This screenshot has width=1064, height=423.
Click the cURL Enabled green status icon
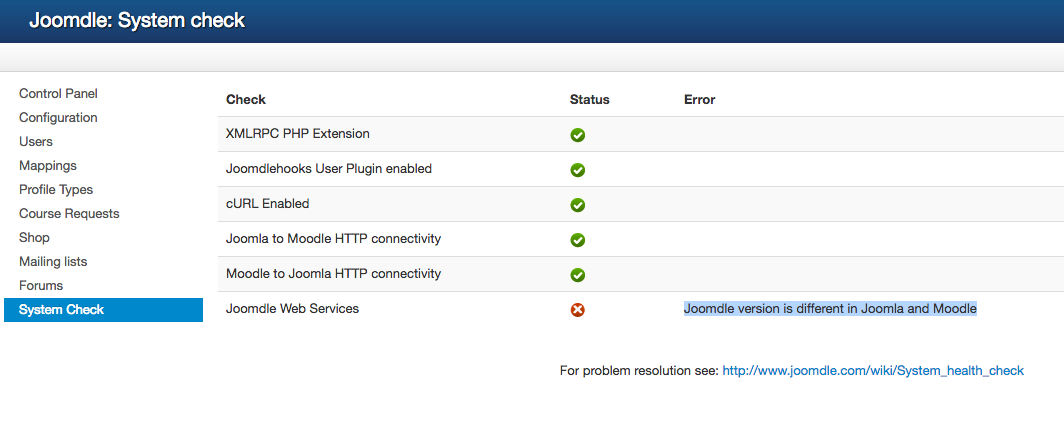click(x=577, y=205)
